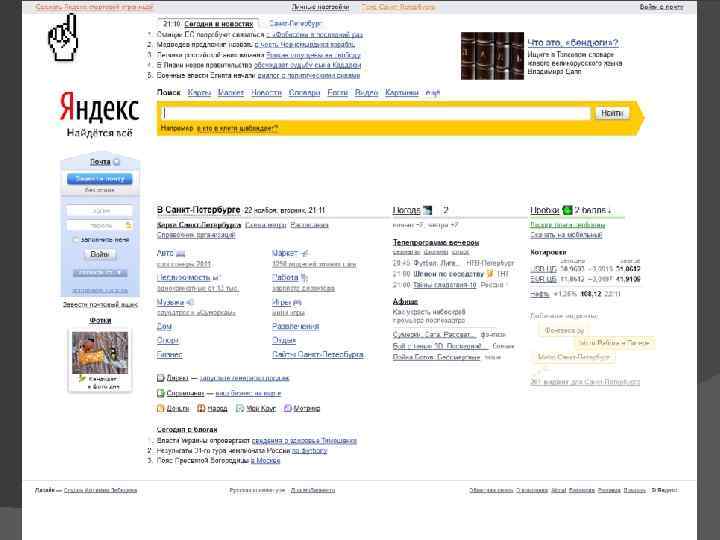Screen dimensions: 720x540
Task: Open the Личные настройки top link
Action: 320,7
